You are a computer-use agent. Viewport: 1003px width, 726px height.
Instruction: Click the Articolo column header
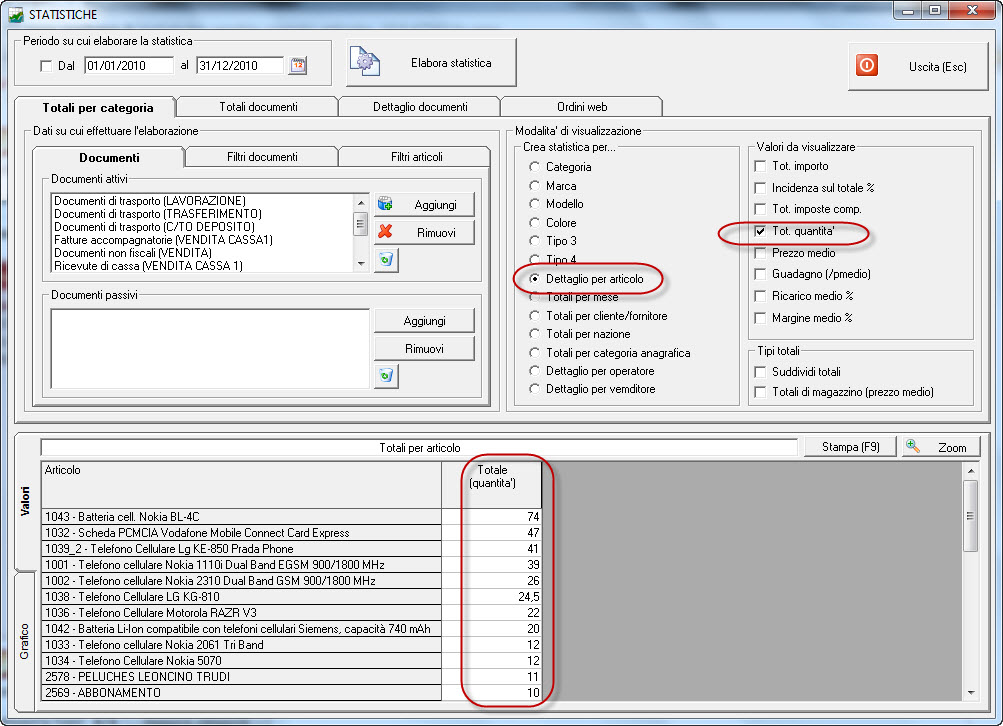(x=241, y=485)
